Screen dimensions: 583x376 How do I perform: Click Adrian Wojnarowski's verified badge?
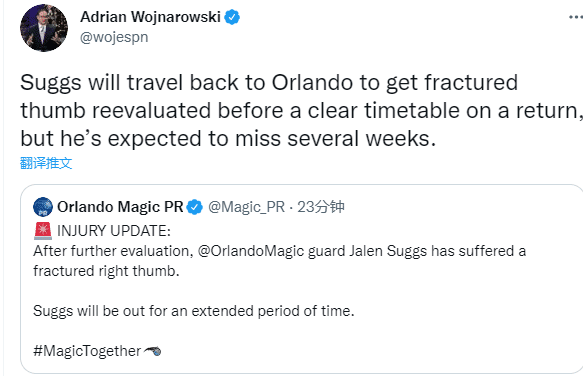pyautogui.click(x=232, y=17)
